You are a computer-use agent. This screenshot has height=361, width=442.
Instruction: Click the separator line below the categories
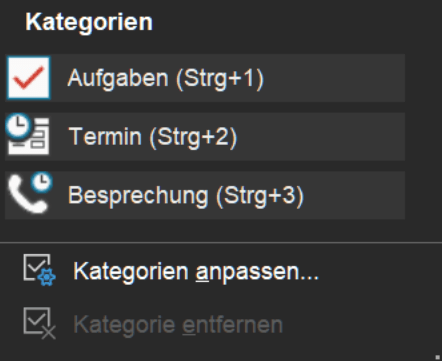[x=221, y=243]
